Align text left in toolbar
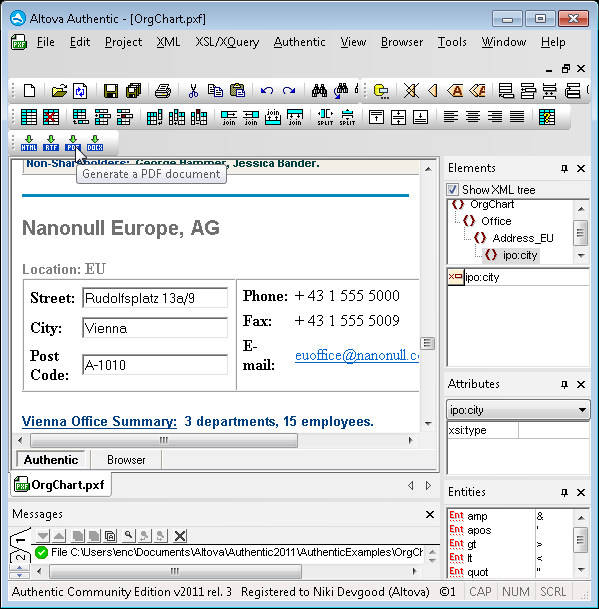Screen dimensions: 599x609 451,117
